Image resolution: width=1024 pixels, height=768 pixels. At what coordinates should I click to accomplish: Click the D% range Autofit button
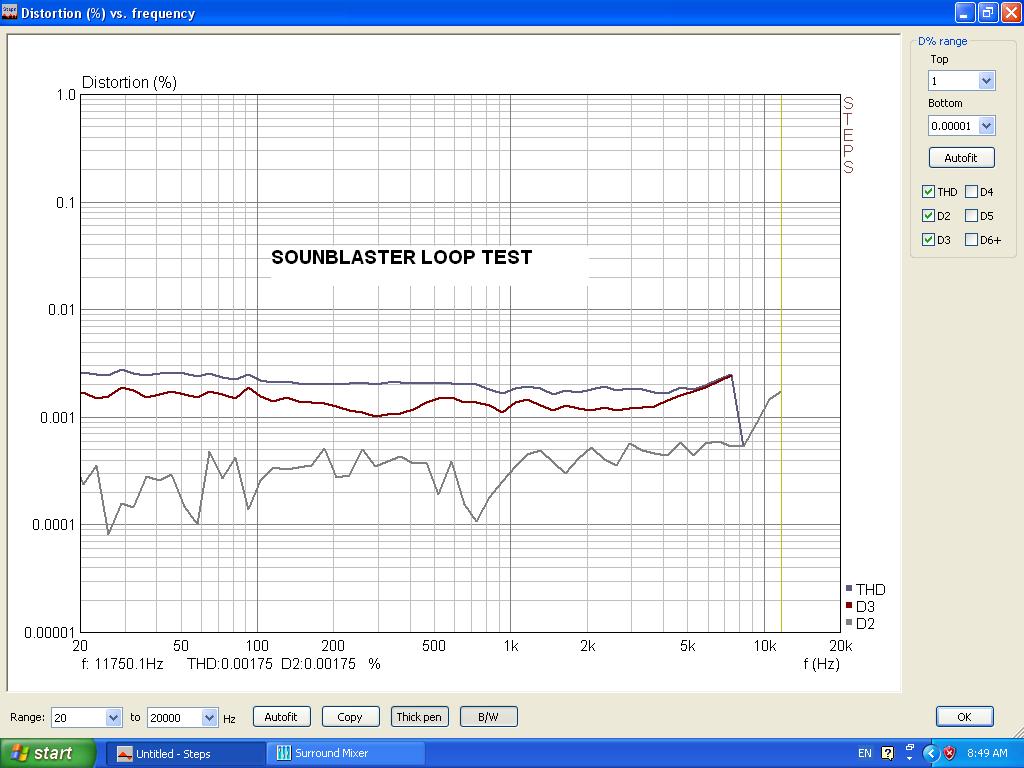(961, 157)
